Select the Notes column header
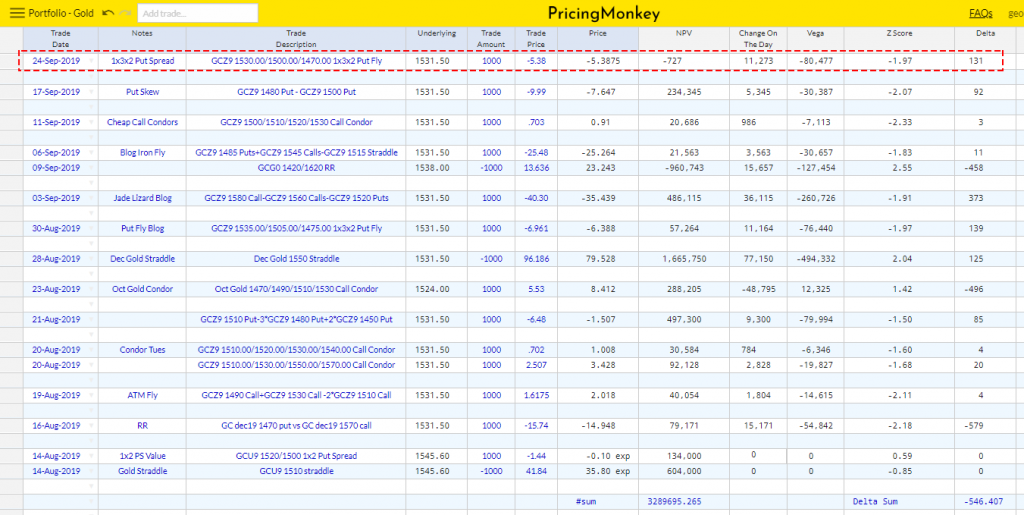Screen dimensions: 1024x515 142,39
